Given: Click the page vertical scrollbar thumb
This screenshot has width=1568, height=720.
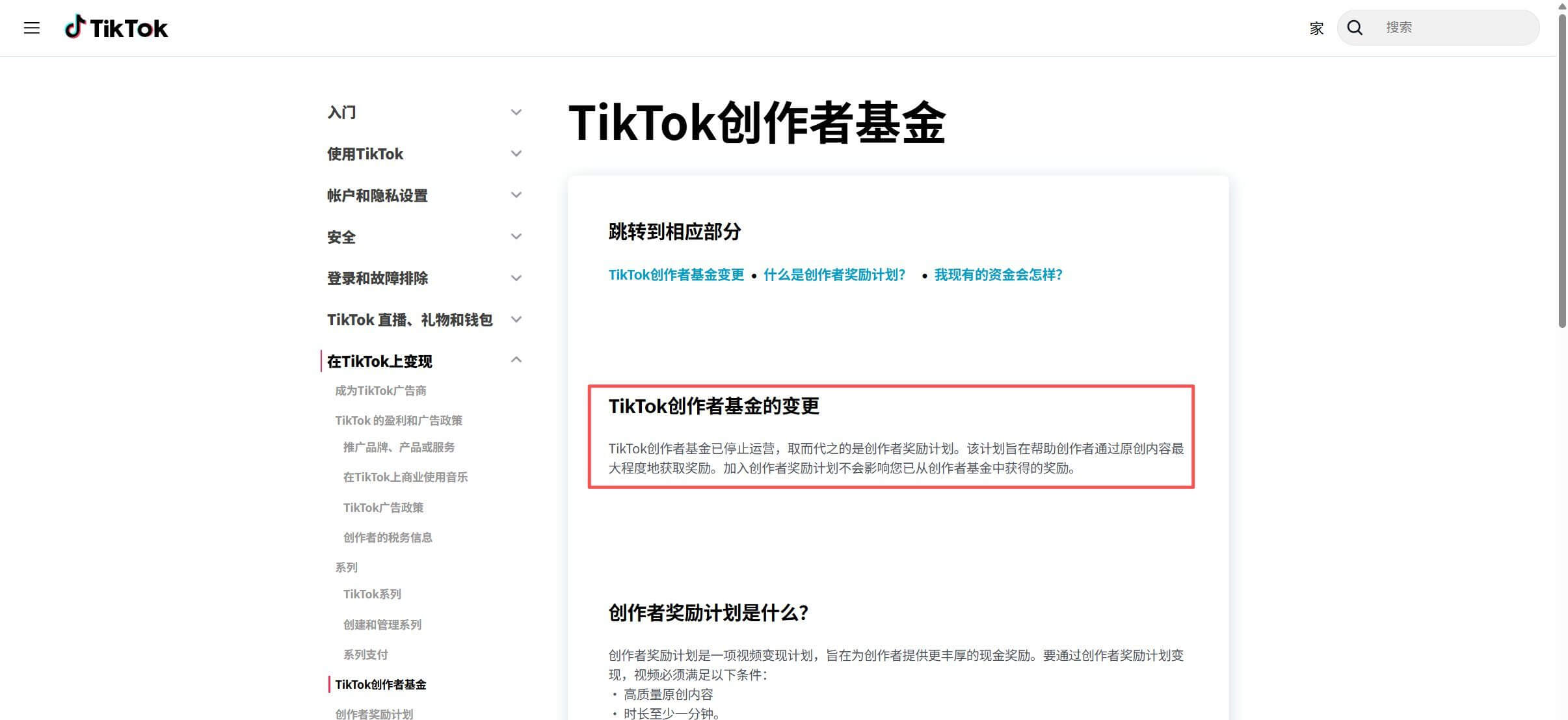Looking at the screenshot, I should point(1562,171).
